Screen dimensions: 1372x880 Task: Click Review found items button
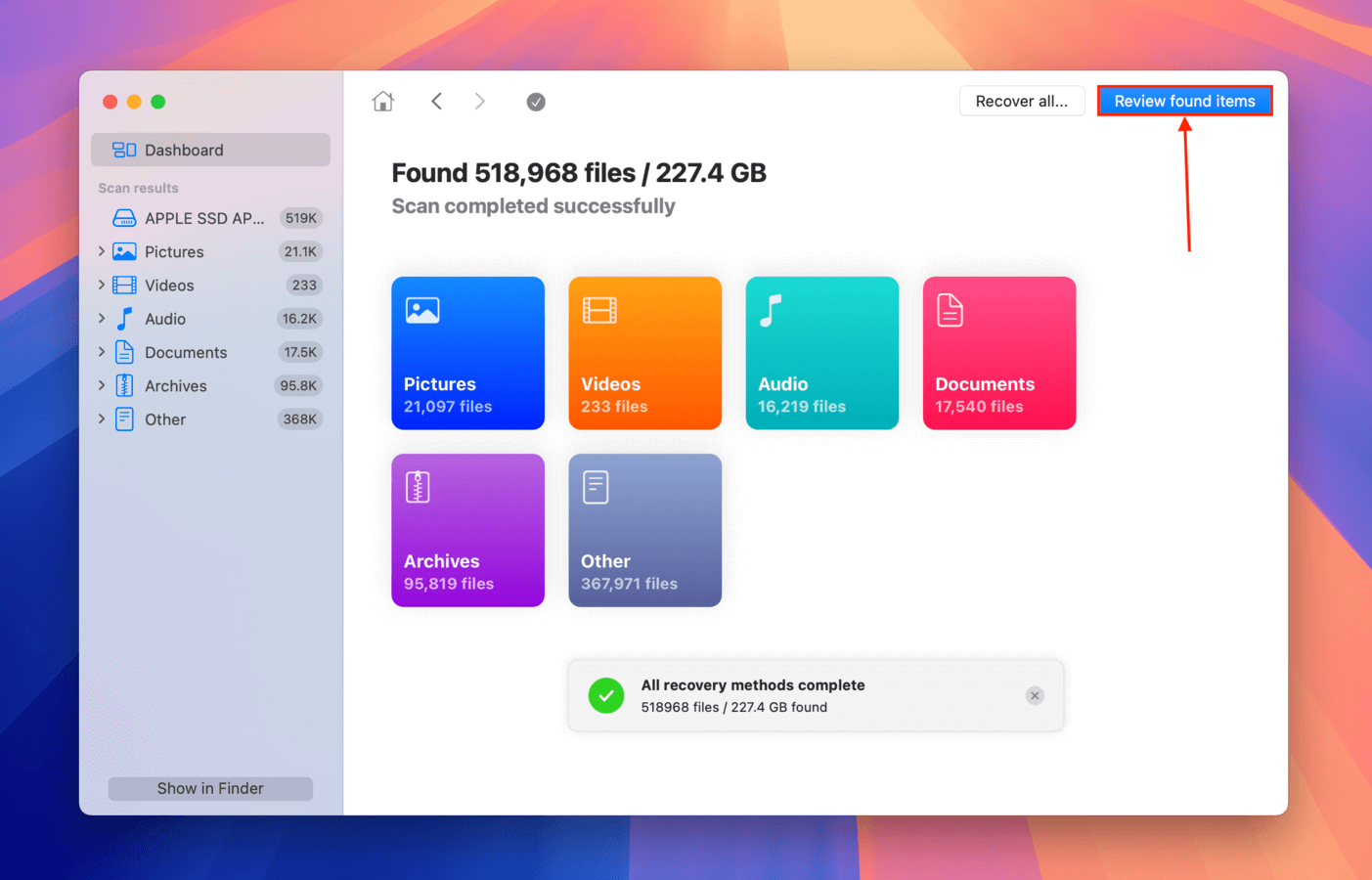coord(1184,102)
